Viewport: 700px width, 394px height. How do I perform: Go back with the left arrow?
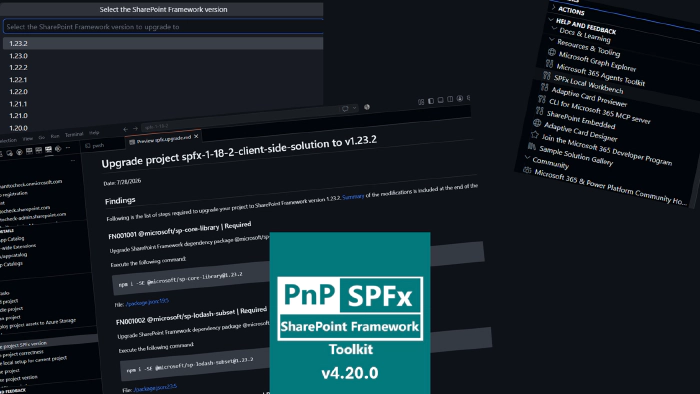125,130
